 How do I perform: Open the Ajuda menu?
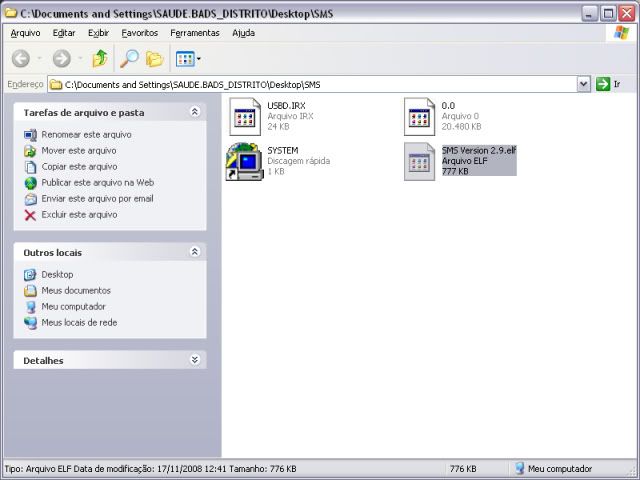click(243, 33)
